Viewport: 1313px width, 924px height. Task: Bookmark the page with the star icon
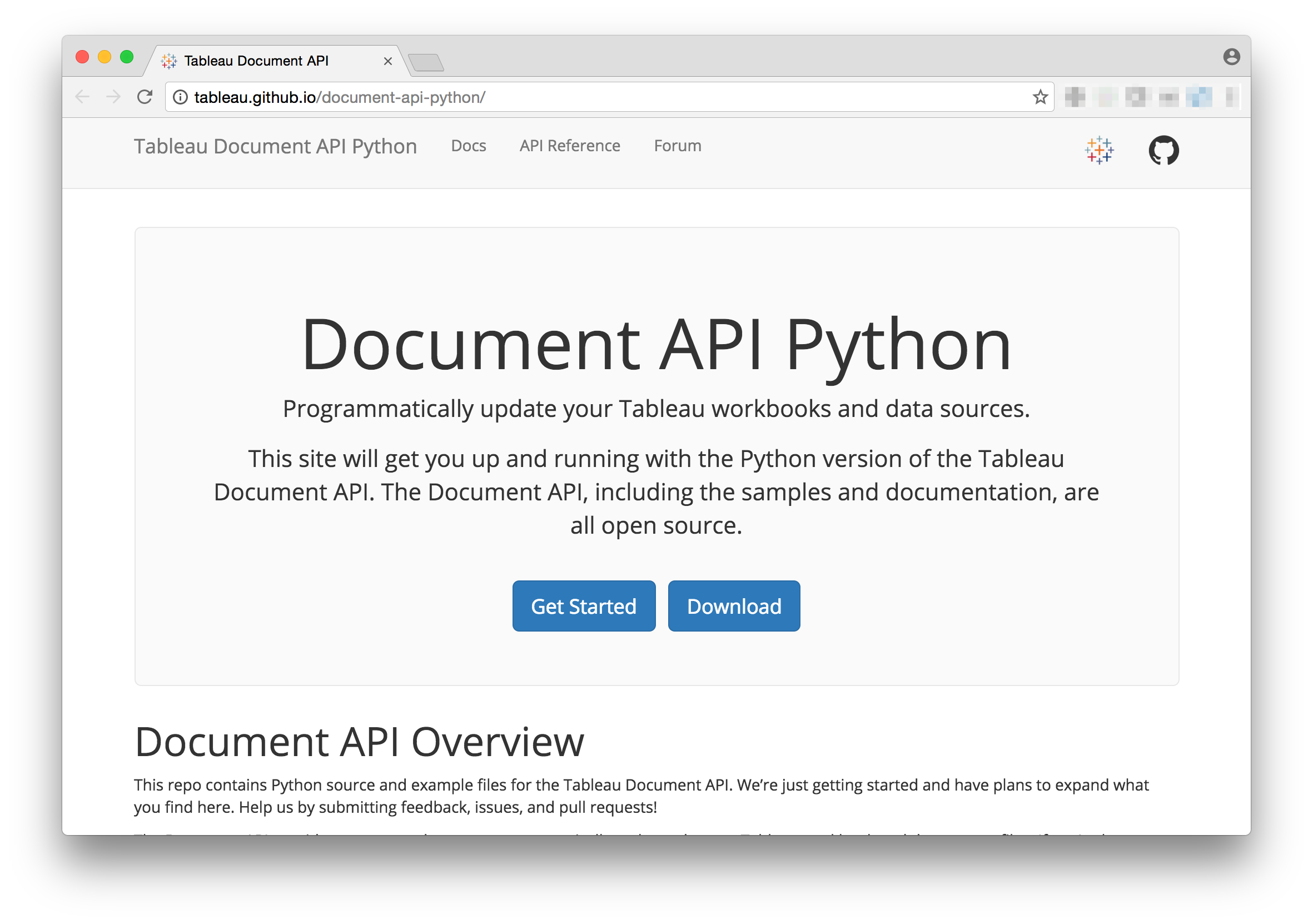tap(1039, 97)
